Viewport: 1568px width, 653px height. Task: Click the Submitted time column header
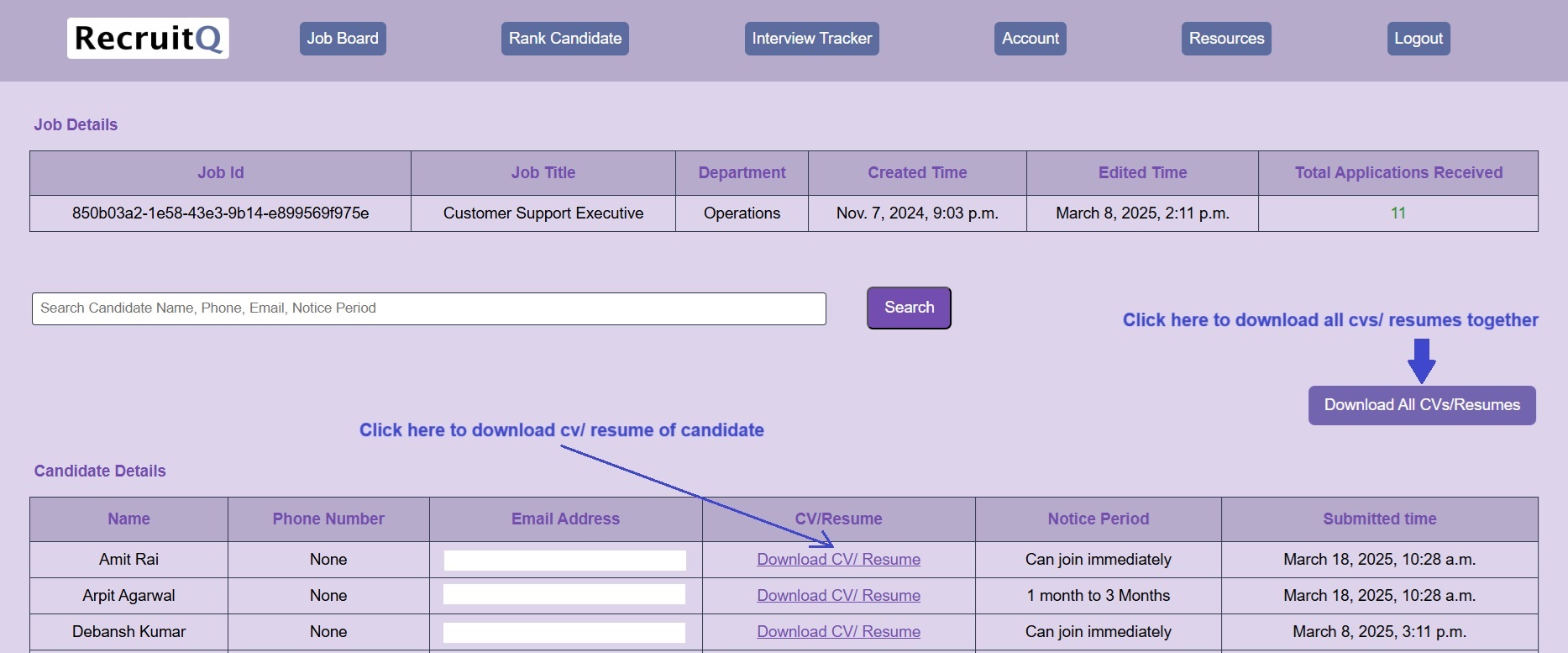[x=1380, y=519]
